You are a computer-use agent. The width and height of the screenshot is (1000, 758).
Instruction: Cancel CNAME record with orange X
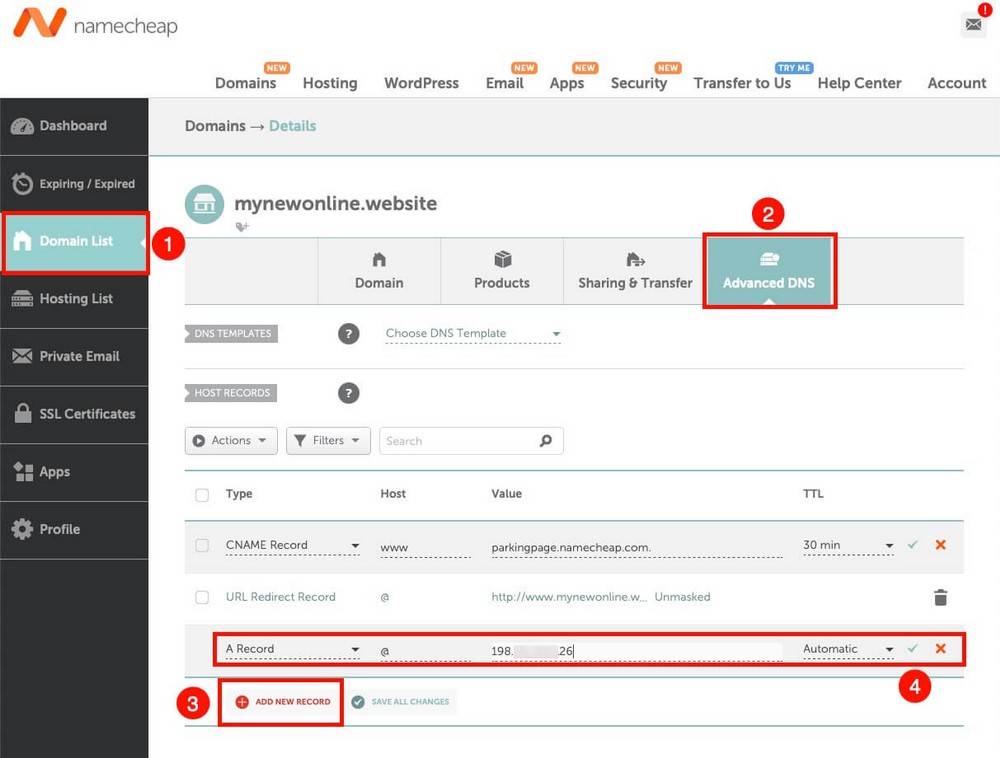940,544
